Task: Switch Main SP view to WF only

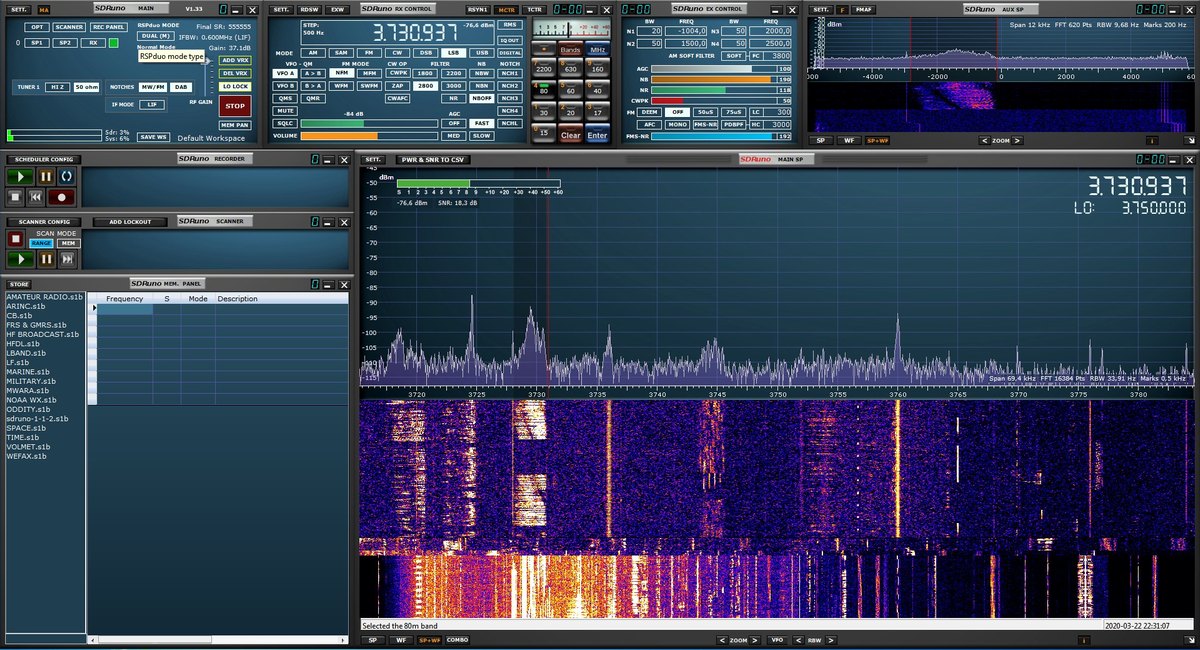Action: tap(399, 640)
